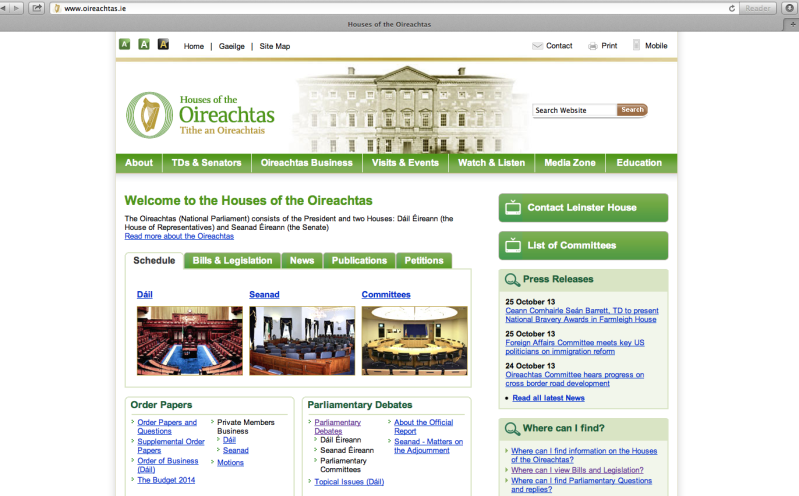Open Where can I view Bills link
This screenshot has height=496, width=799.
coord(577,470)
